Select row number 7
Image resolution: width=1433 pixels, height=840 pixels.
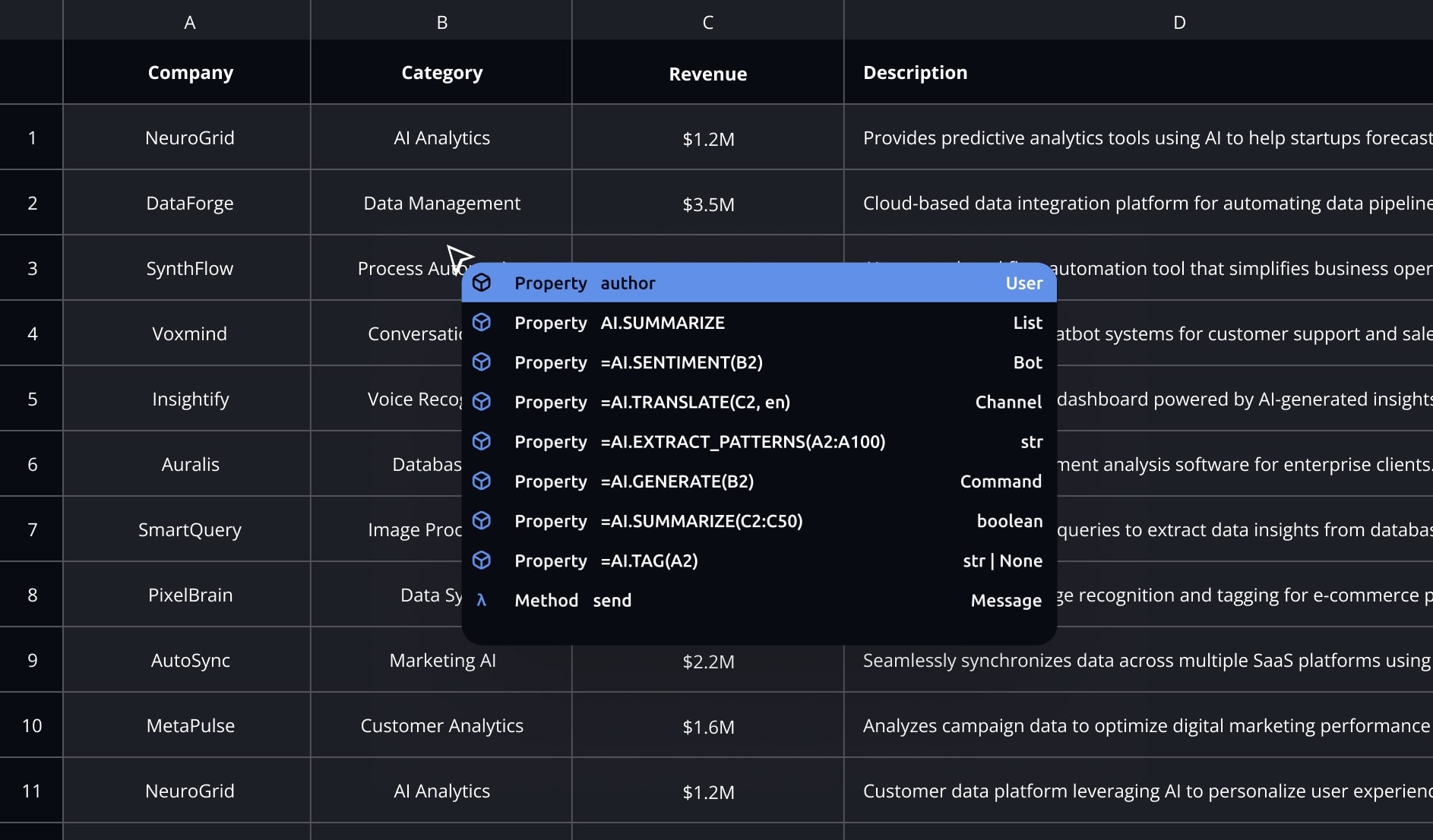(31, 529)
